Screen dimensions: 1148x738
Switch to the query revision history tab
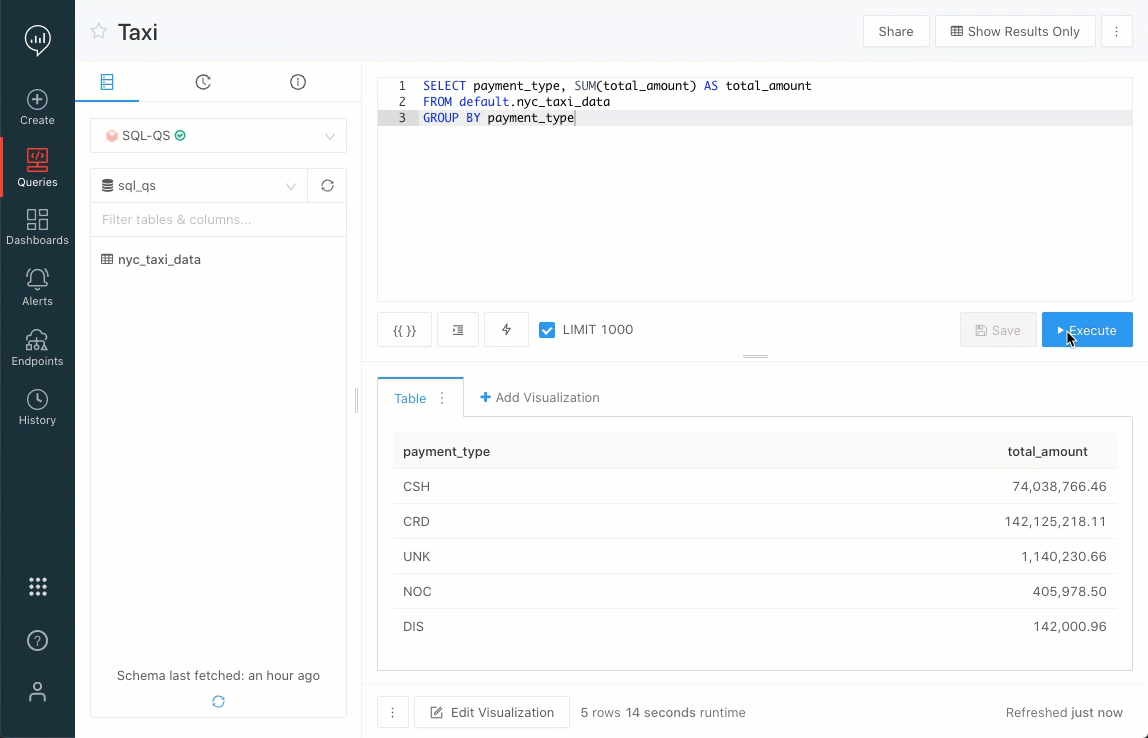click(x=203, y=82)
